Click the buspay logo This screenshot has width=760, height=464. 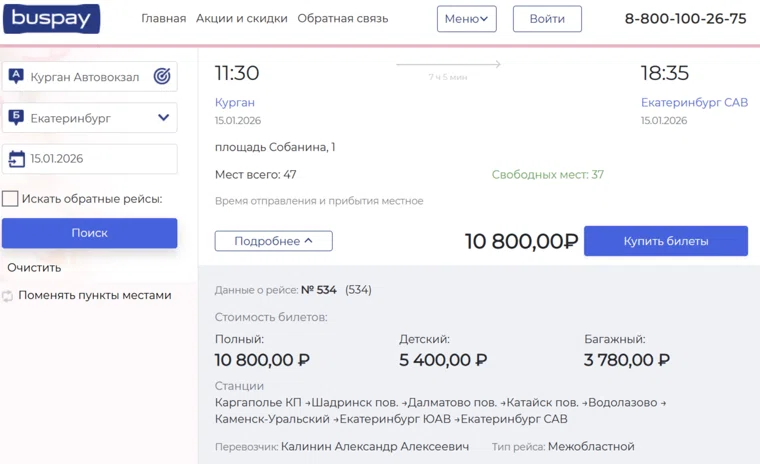(x=51, y=18)
